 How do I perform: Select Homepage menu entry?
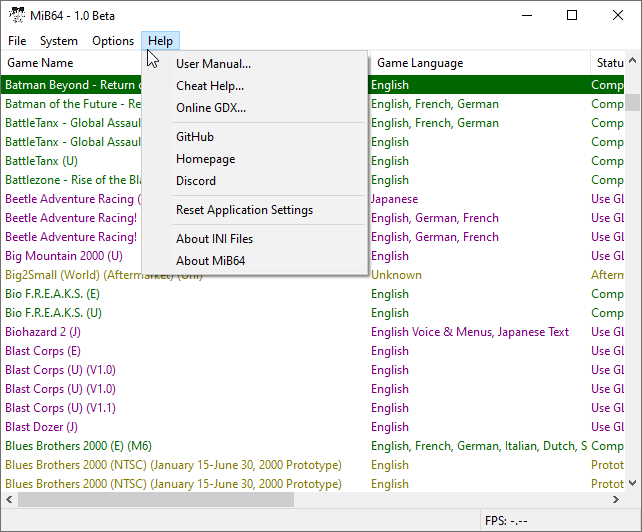coord(205,159)
